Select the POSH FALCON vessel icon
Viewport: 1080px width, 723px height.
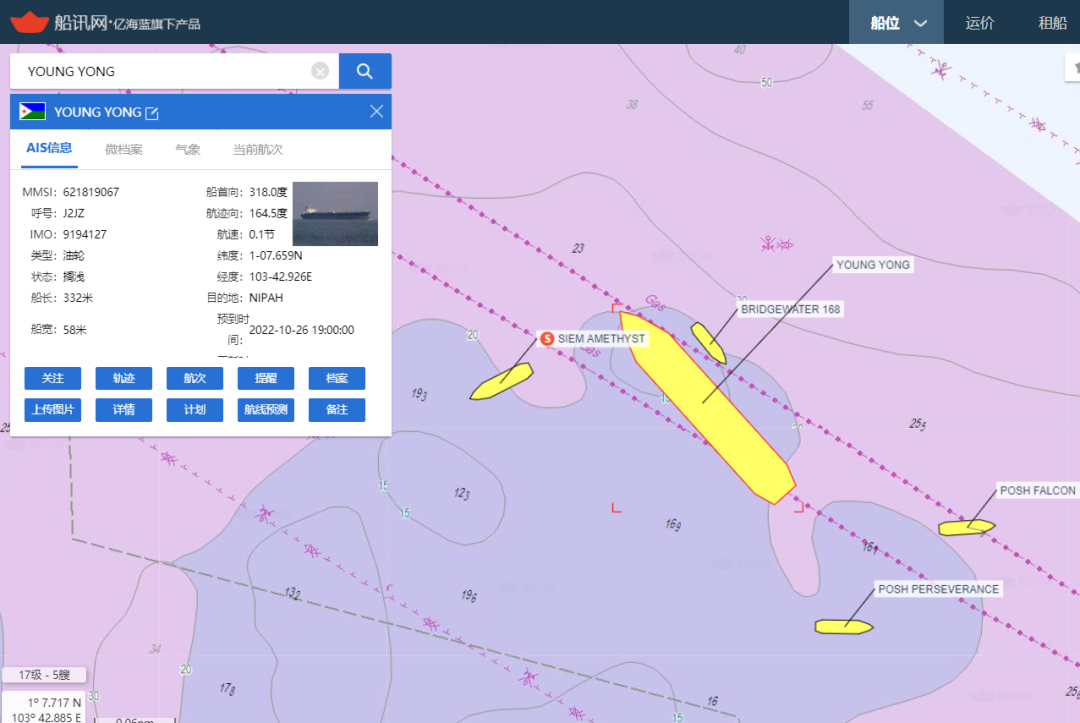966,527
